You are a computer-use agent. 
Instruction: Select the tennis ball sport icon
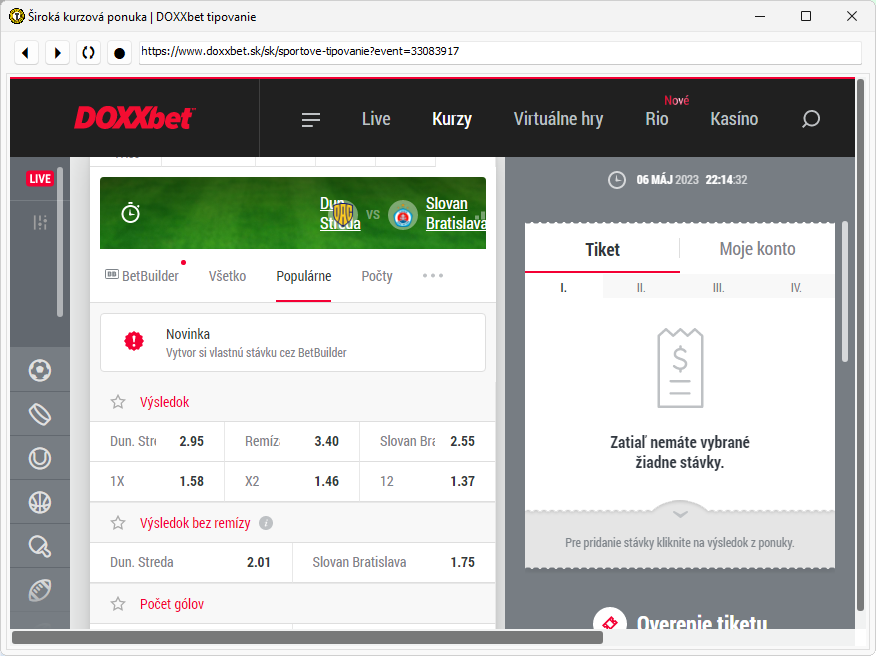(40, 459)
